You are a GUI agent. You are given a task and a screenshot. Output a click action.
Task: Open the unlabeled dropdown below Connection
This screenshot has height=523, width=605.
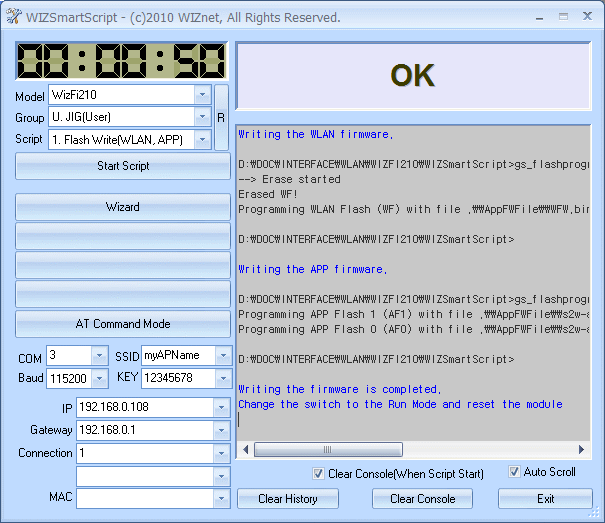[x=221, y=476]
